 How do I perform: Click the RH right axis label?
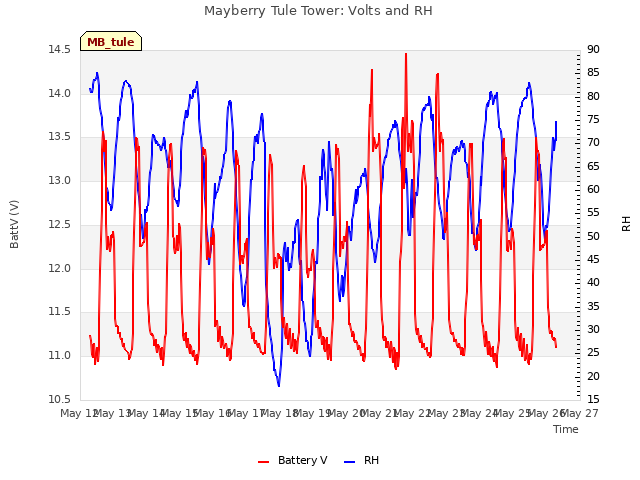pyautogui.click(x=626, y=224)
